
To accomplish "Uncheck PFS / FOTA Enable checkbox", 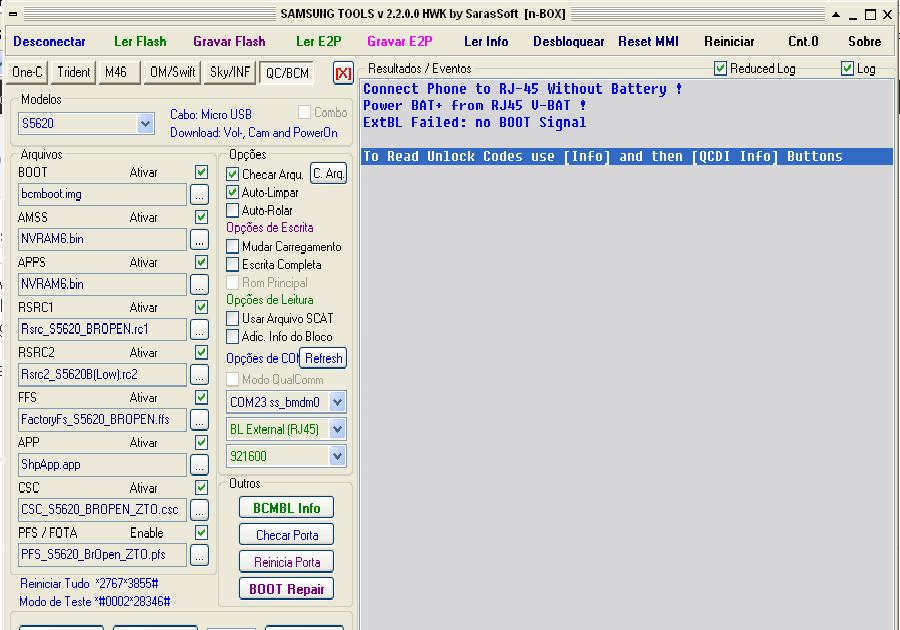I will point(201,532).
